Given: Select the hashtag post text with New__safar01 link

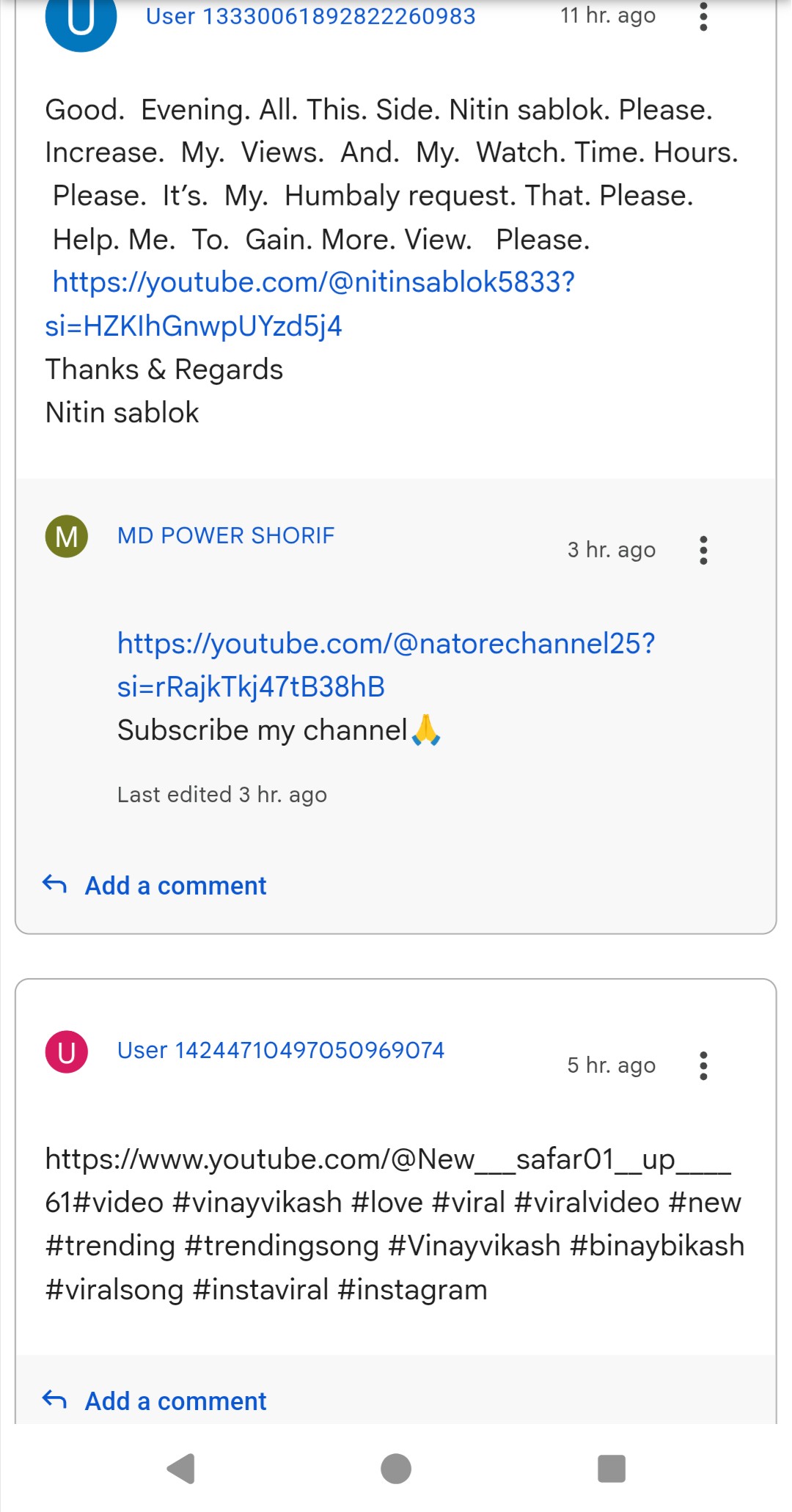Looking at the screenshot, I should (395, 1224).
